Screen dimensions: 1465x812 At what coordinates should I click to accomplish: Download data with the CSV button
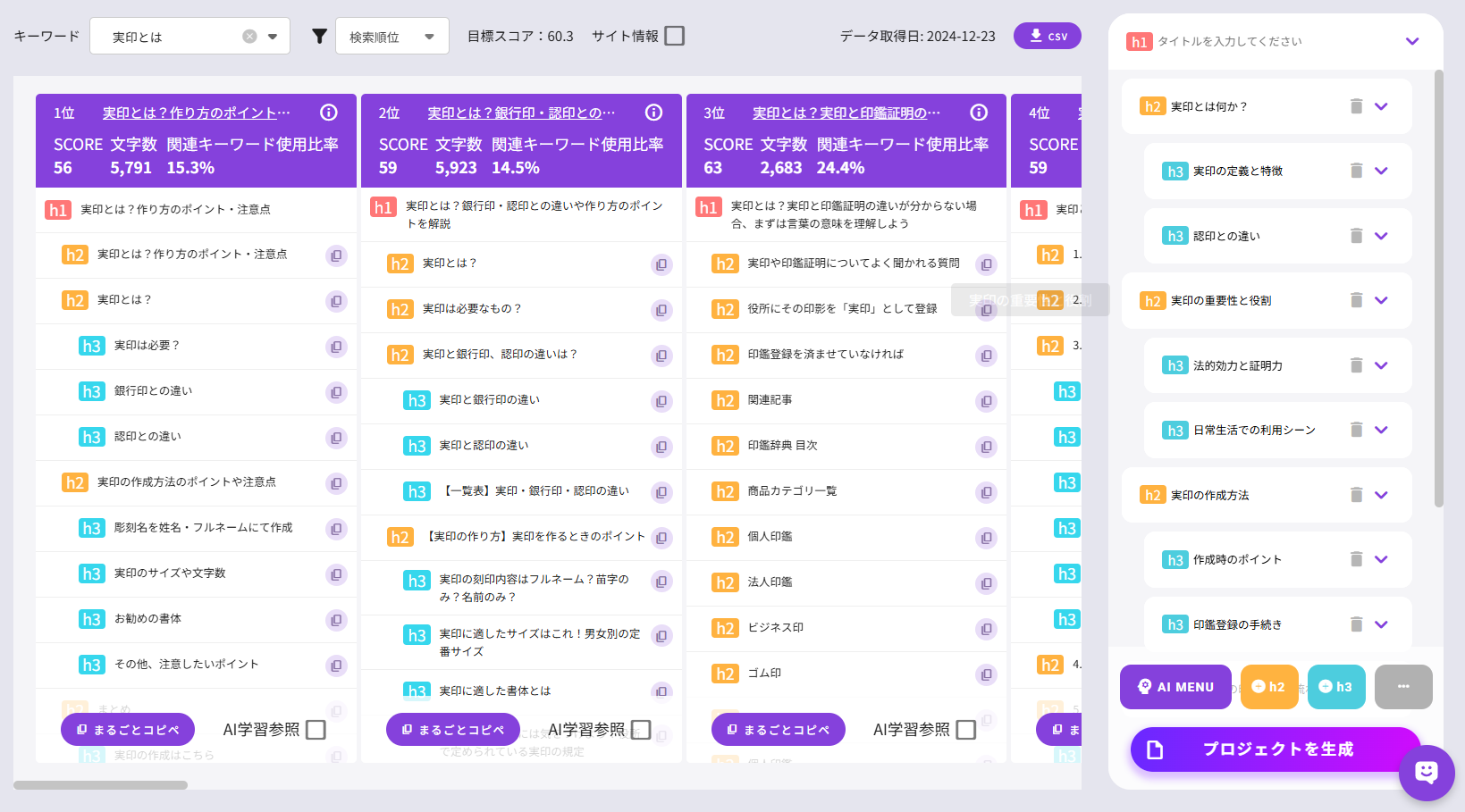point(1048,36)
